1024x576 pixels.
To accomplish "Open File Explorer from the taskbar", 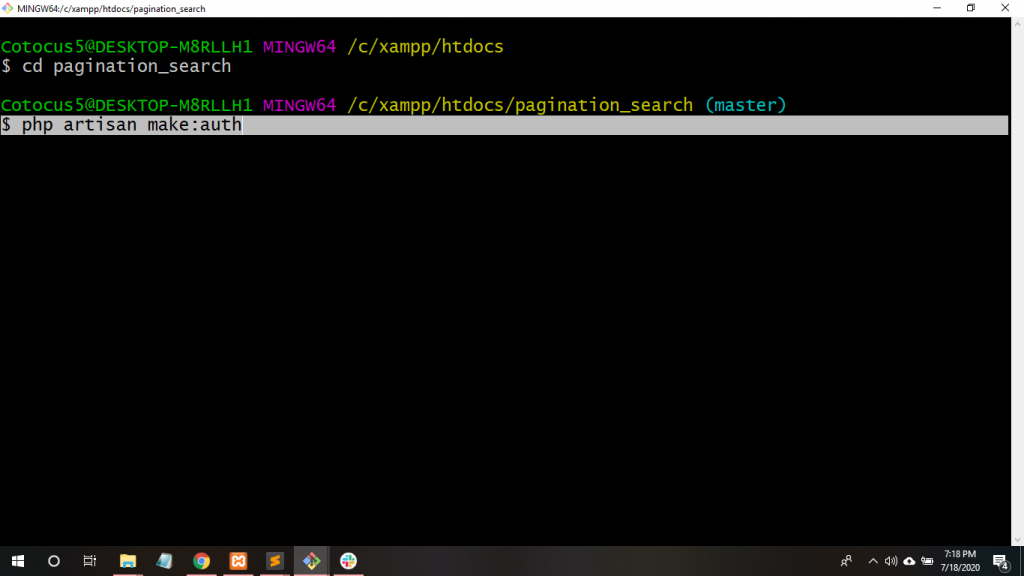I will pyautogui.click(x=128, y=561).
